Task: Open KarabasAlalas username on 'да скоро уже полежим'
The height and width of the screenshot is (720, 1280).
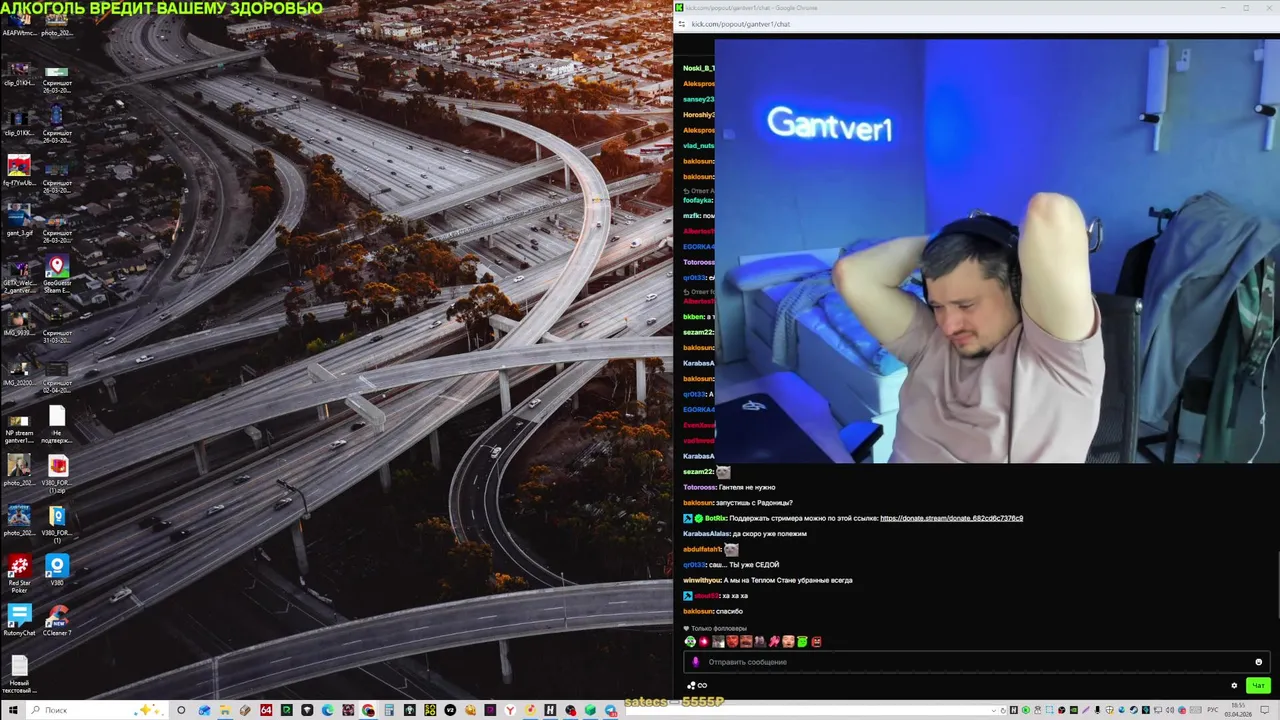Action: tap(708, 534)
